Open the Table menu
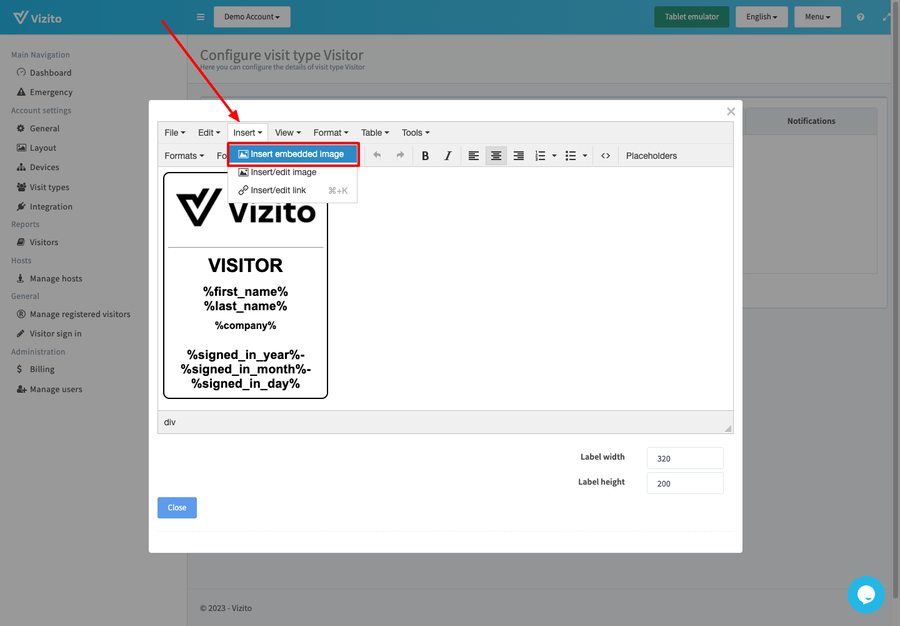Image resolution: width=900 pixels, height=626 pixels. (375, 132)
